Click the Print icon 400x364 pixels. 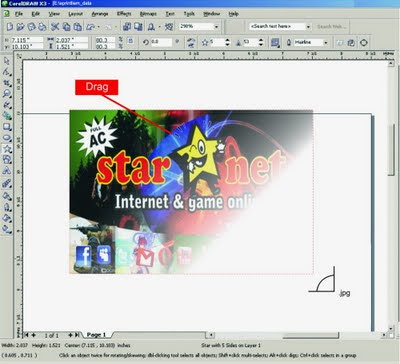(x=42, y=26)
